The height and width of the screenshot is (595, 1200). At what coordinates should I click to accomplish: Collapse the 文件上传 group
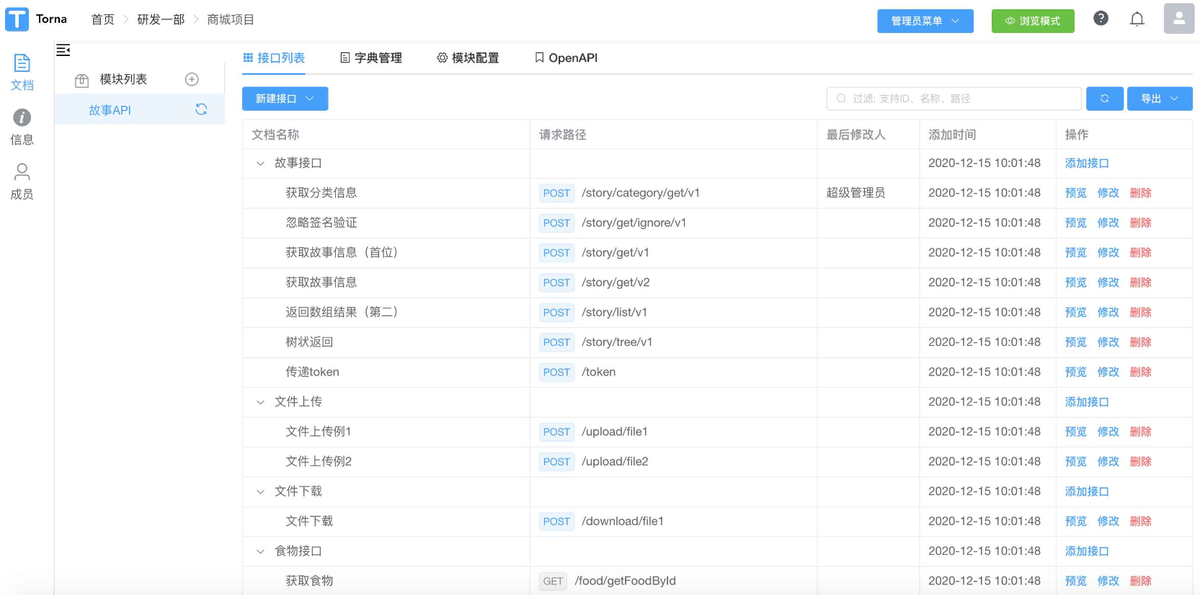coord(261,402)
